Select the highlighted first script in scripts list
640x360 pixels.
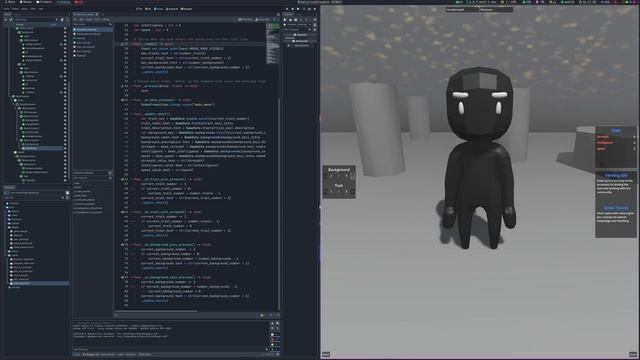click(92, 29)
